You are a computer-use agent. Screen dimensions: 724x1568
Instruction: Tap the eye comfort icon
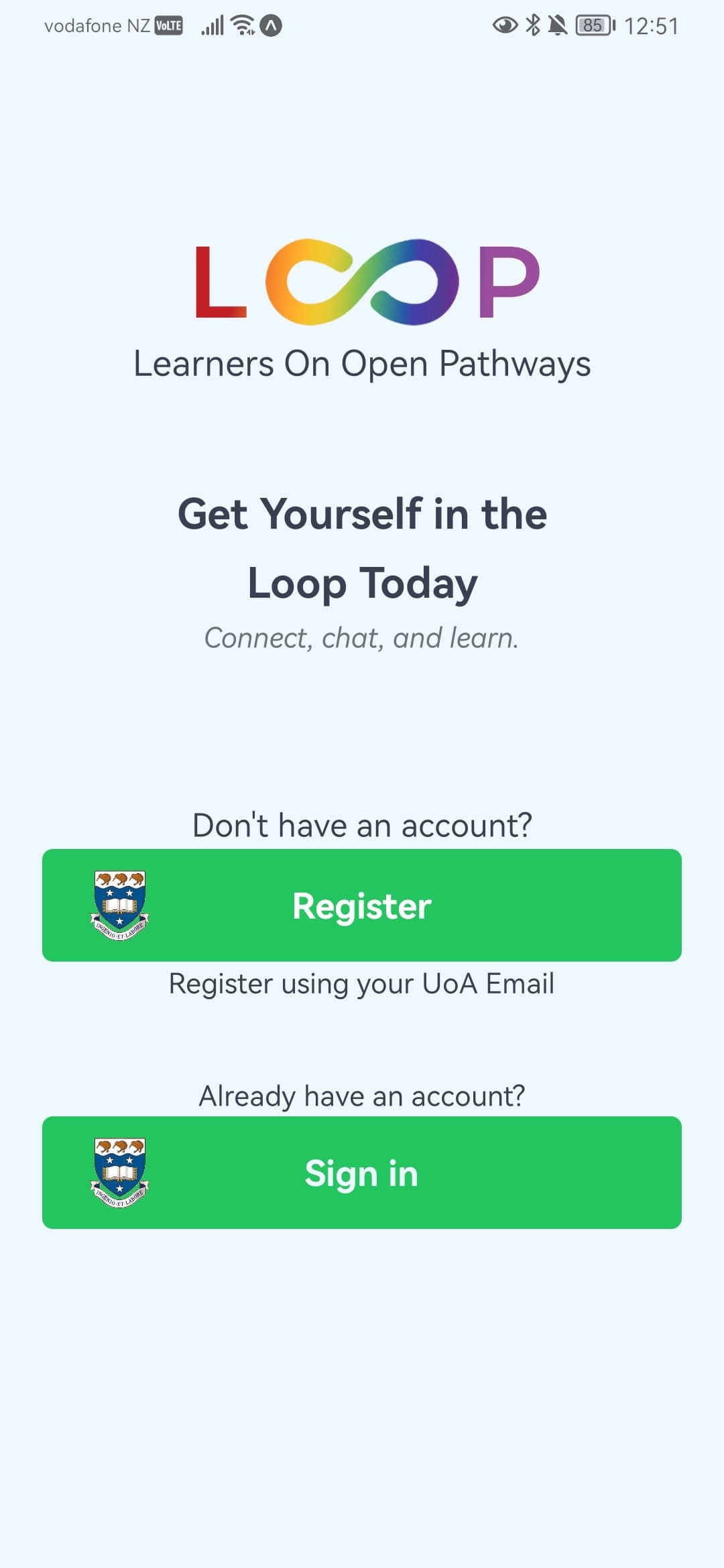pos(505,25)
